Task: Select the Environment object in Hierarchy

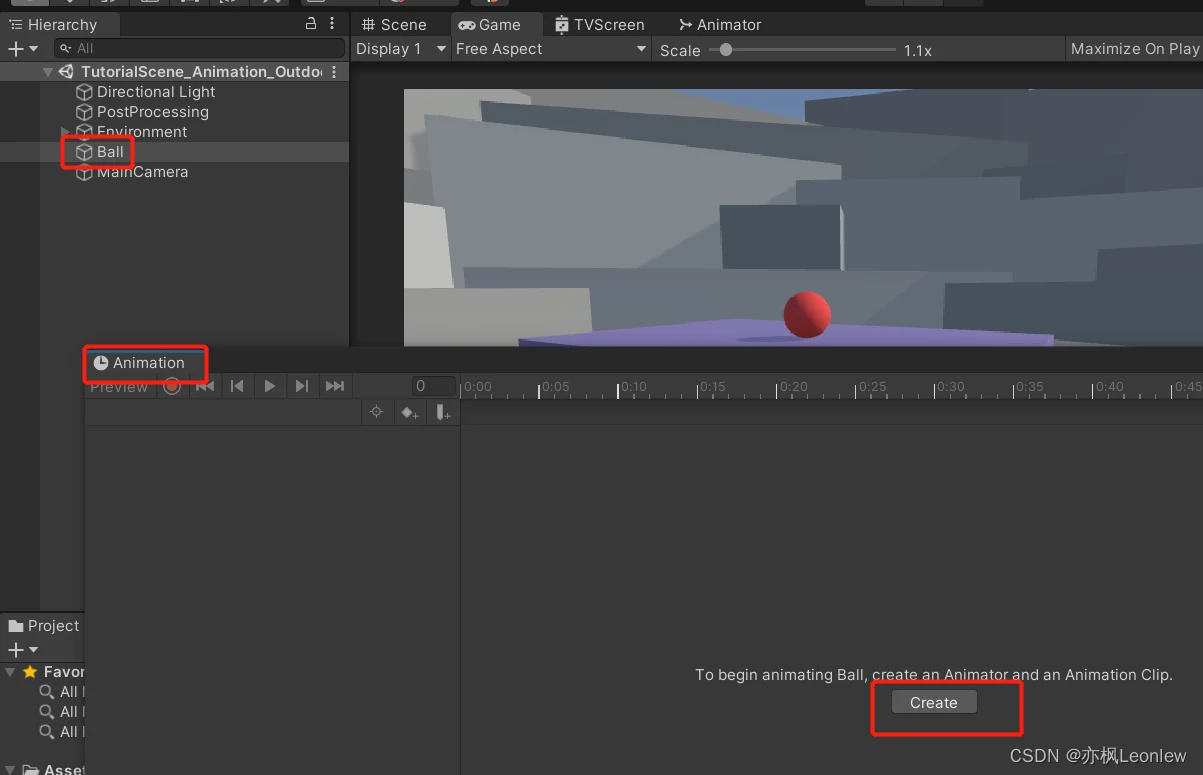Action: click(142, 132)
